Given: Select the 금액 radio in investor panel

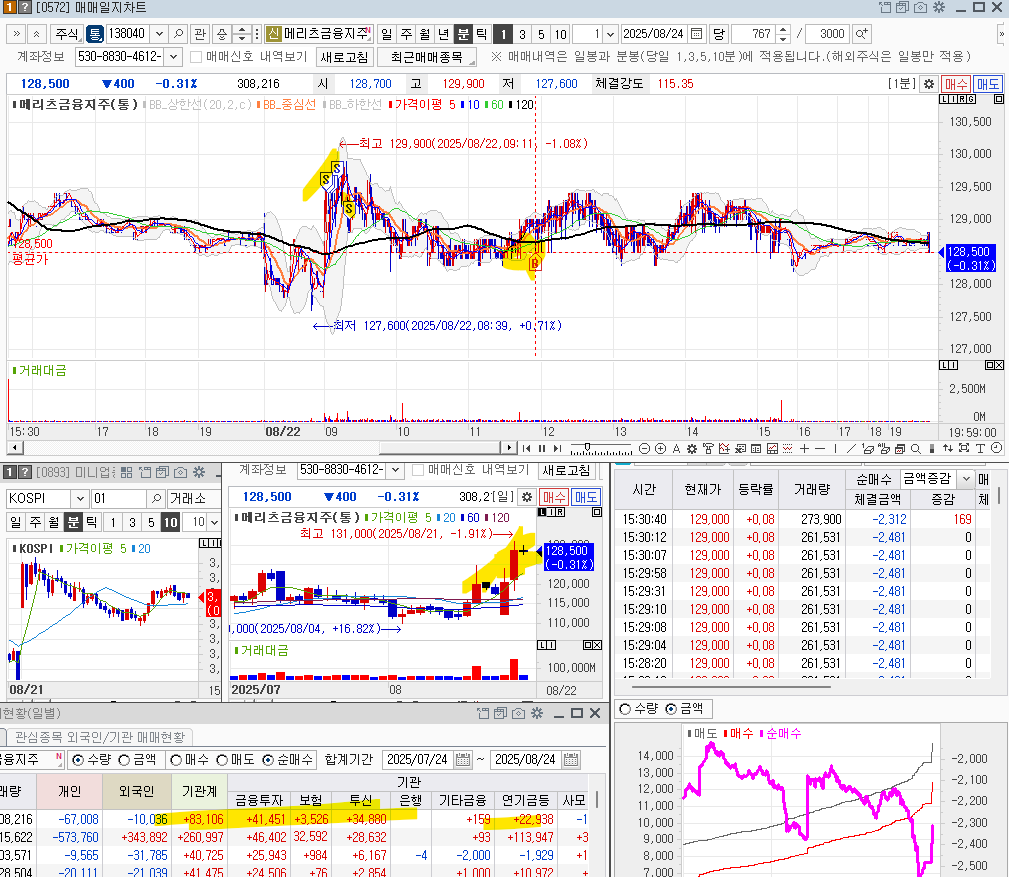Looking at the screenshot, I should (x=124, y=760).
